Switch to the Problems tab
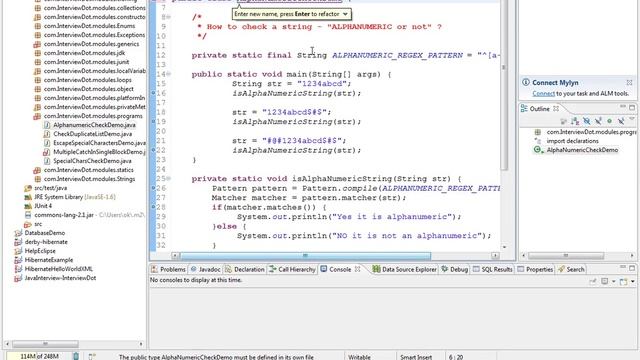 pos(168,269)
